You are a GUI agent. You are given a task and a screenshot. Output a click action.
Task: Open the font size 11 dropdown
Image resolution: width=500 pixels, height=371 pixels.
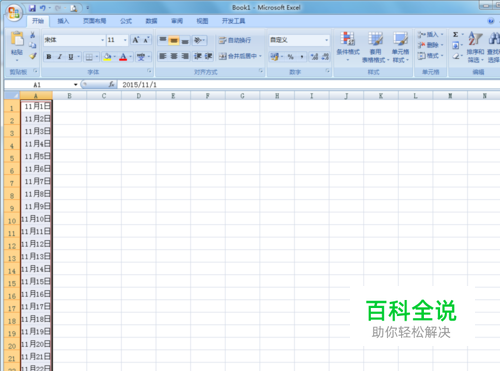tap(125, 40)
